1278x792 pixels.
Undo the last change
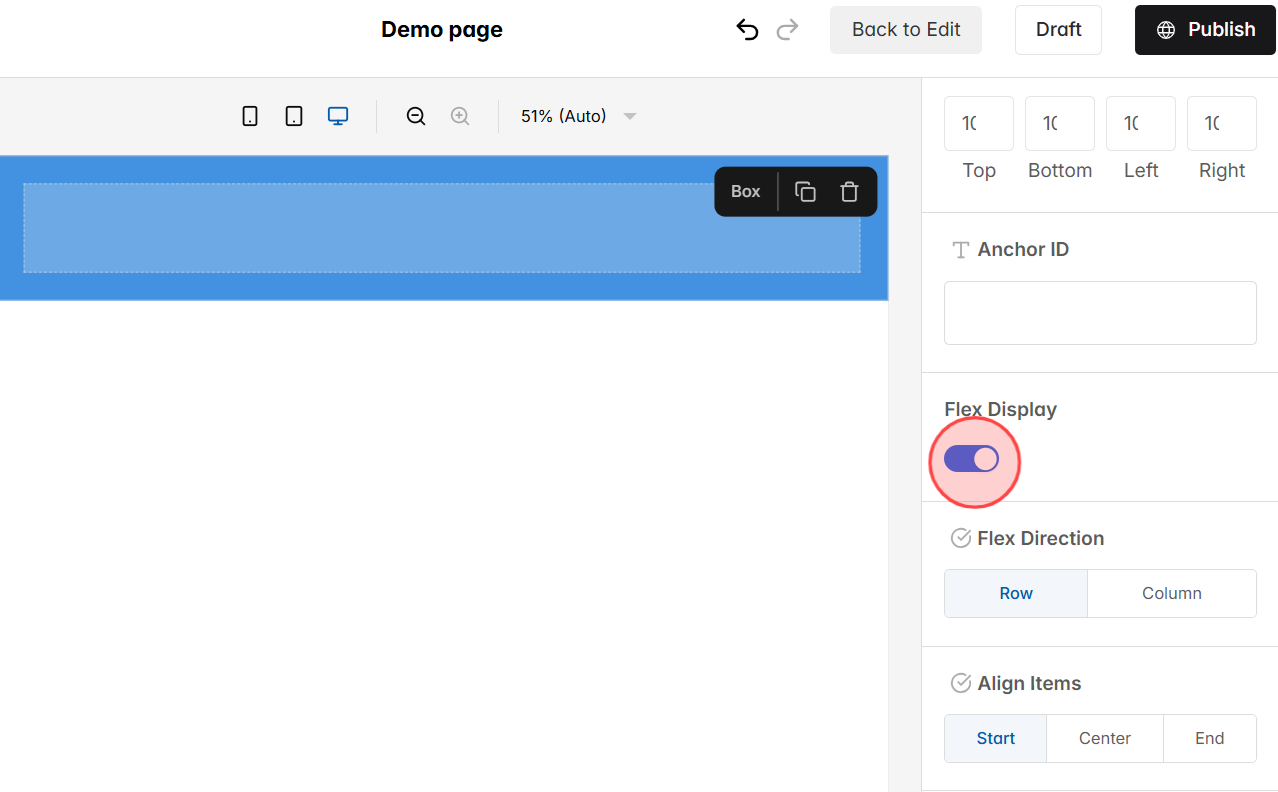(x=747, y=30)
